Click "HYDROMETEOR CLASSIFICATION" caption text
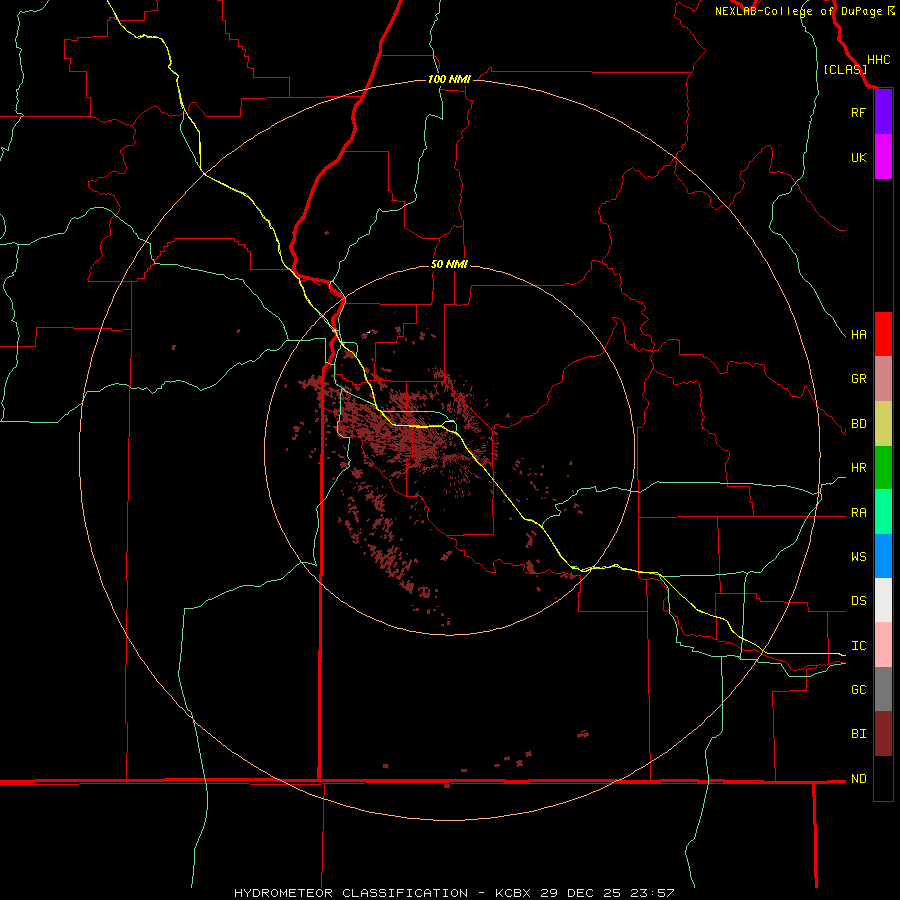Image resolution: width=900 pixels, height=900 pixels. tap(351, 893)
